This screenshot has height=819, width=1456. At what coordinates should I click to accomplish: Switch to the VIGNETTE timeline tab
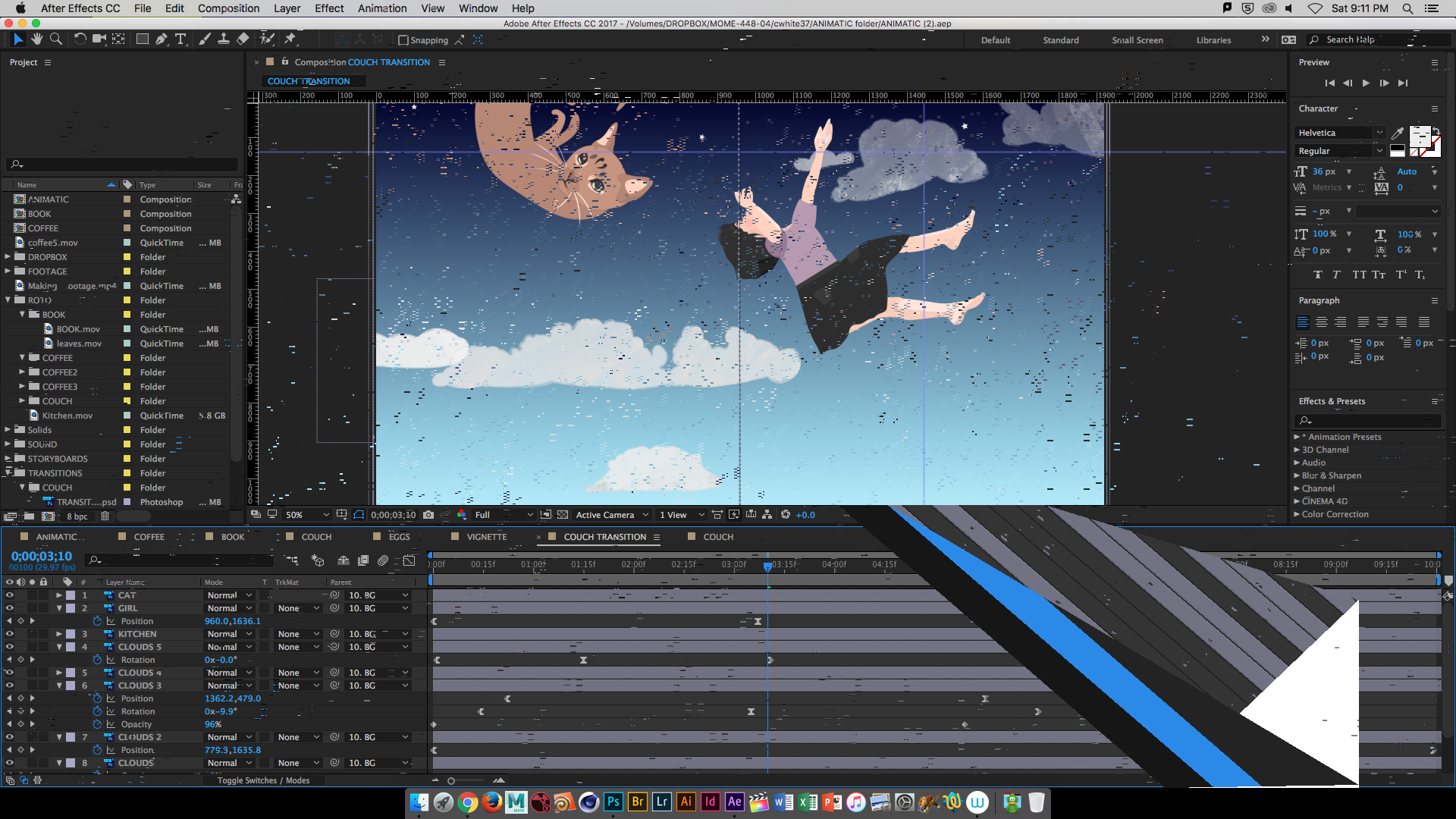[x=487, y=537]
